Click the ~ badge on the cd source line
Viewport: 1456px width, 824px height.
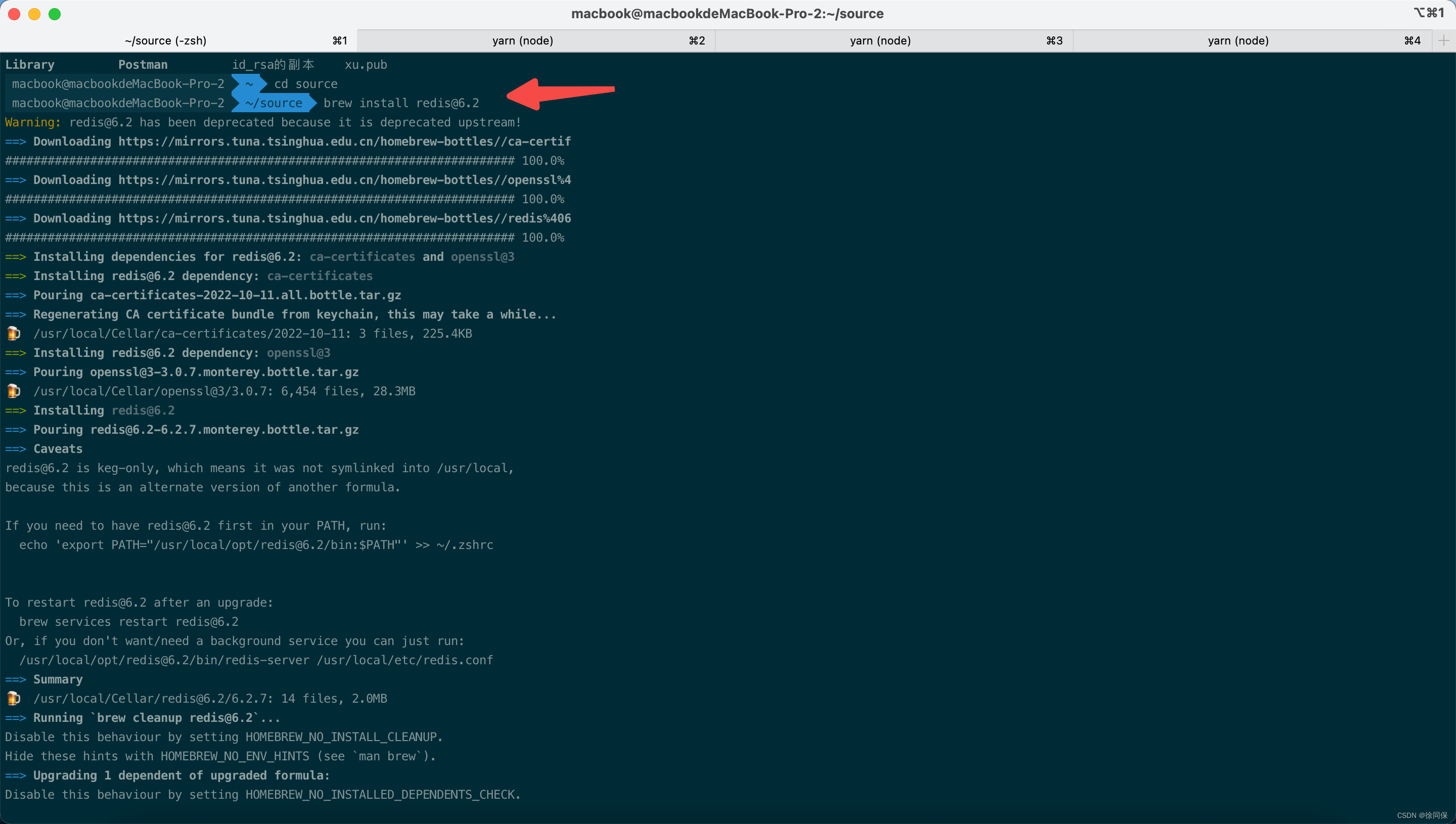click(249, 83)
